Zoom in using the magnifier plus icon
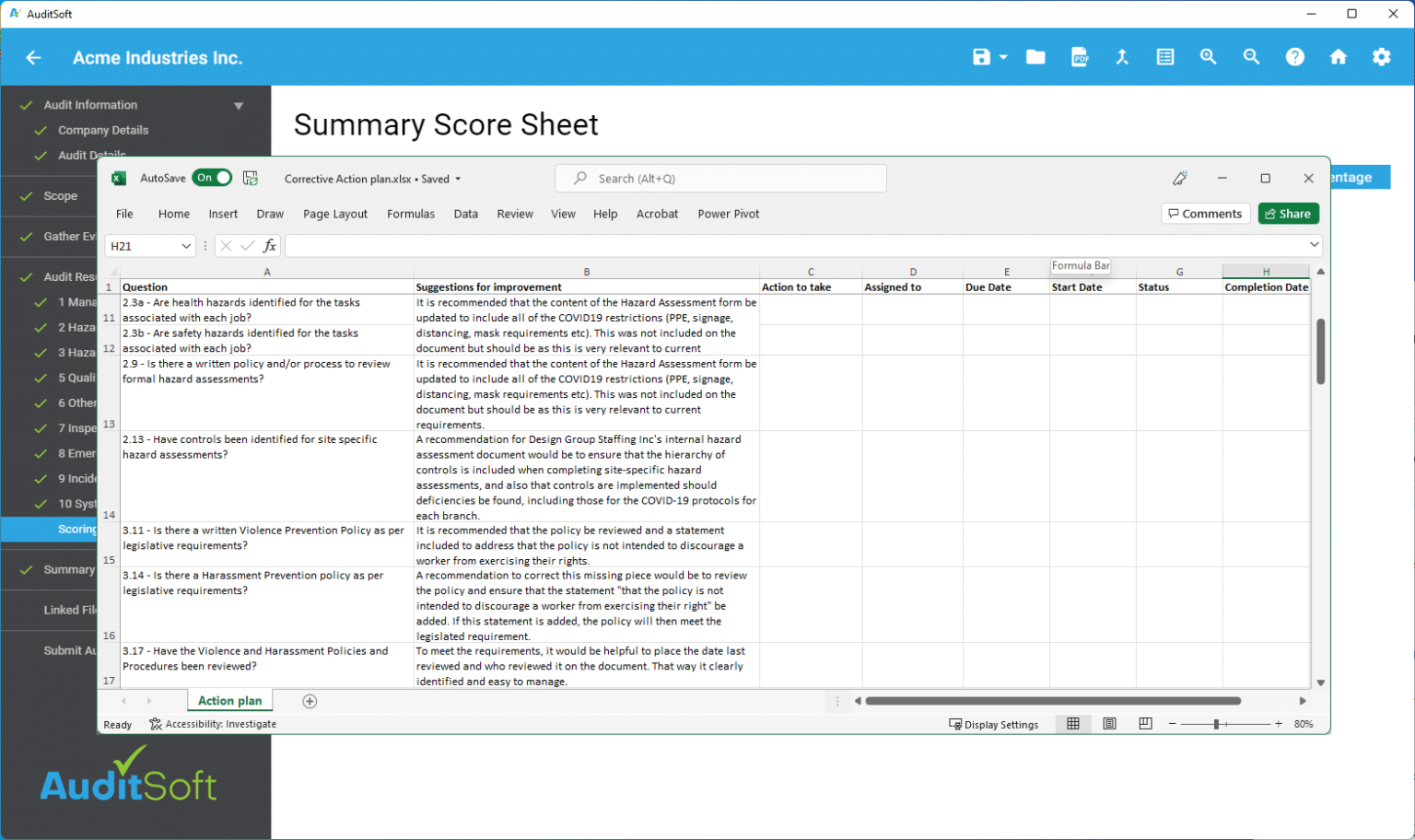Screen dimensions: 1415x840 [1208, 56]
